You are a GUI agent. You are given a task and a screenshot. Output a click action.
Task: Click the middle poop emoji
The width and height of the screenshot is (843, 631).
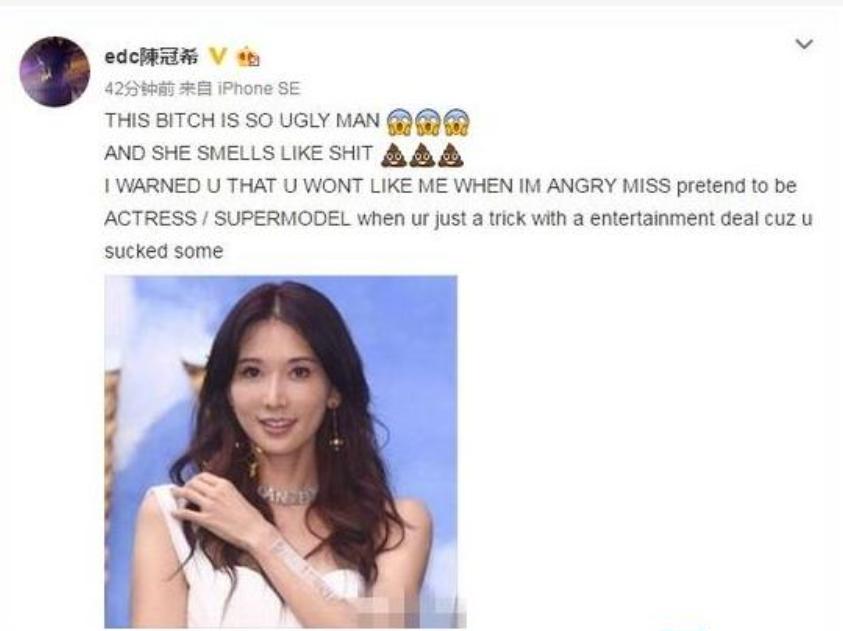tap(422, 155)
